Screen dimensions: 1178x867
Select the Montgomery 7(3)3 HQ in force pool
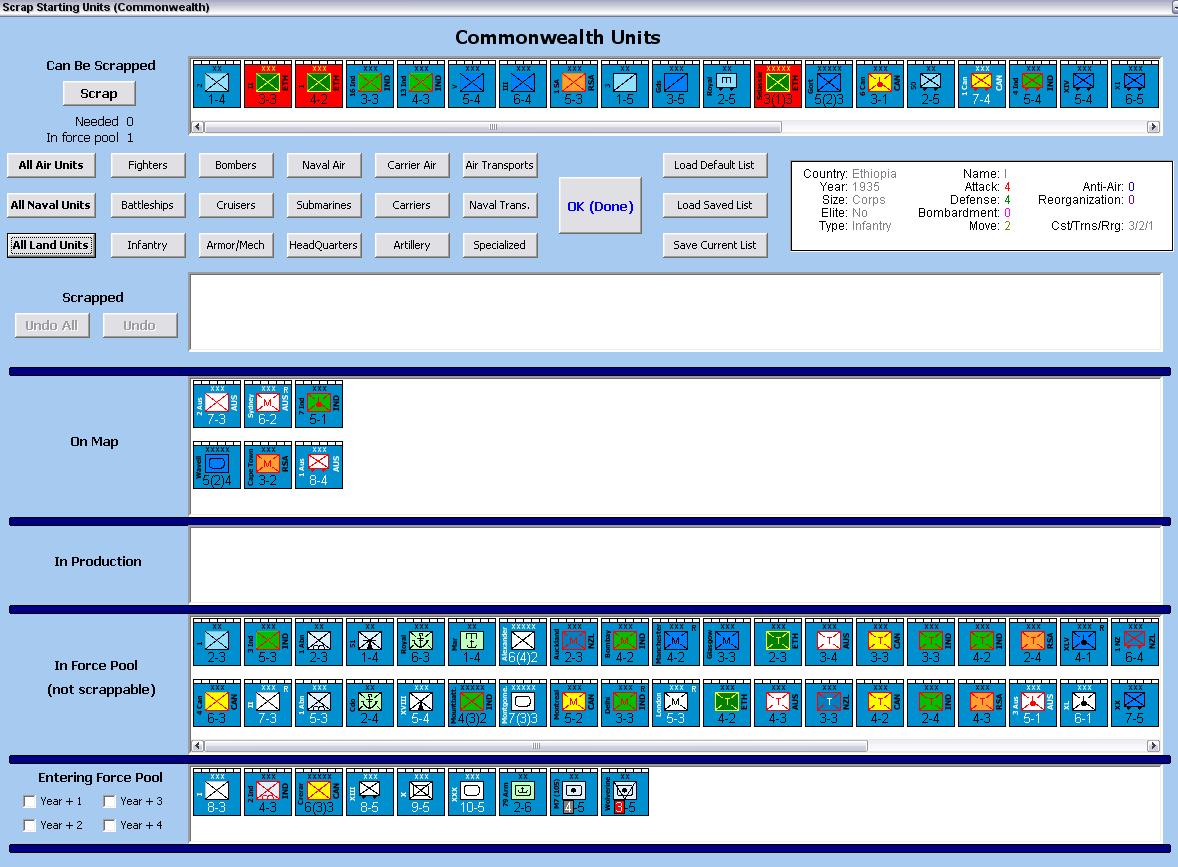pyautogui.click(x=523, y=703)
